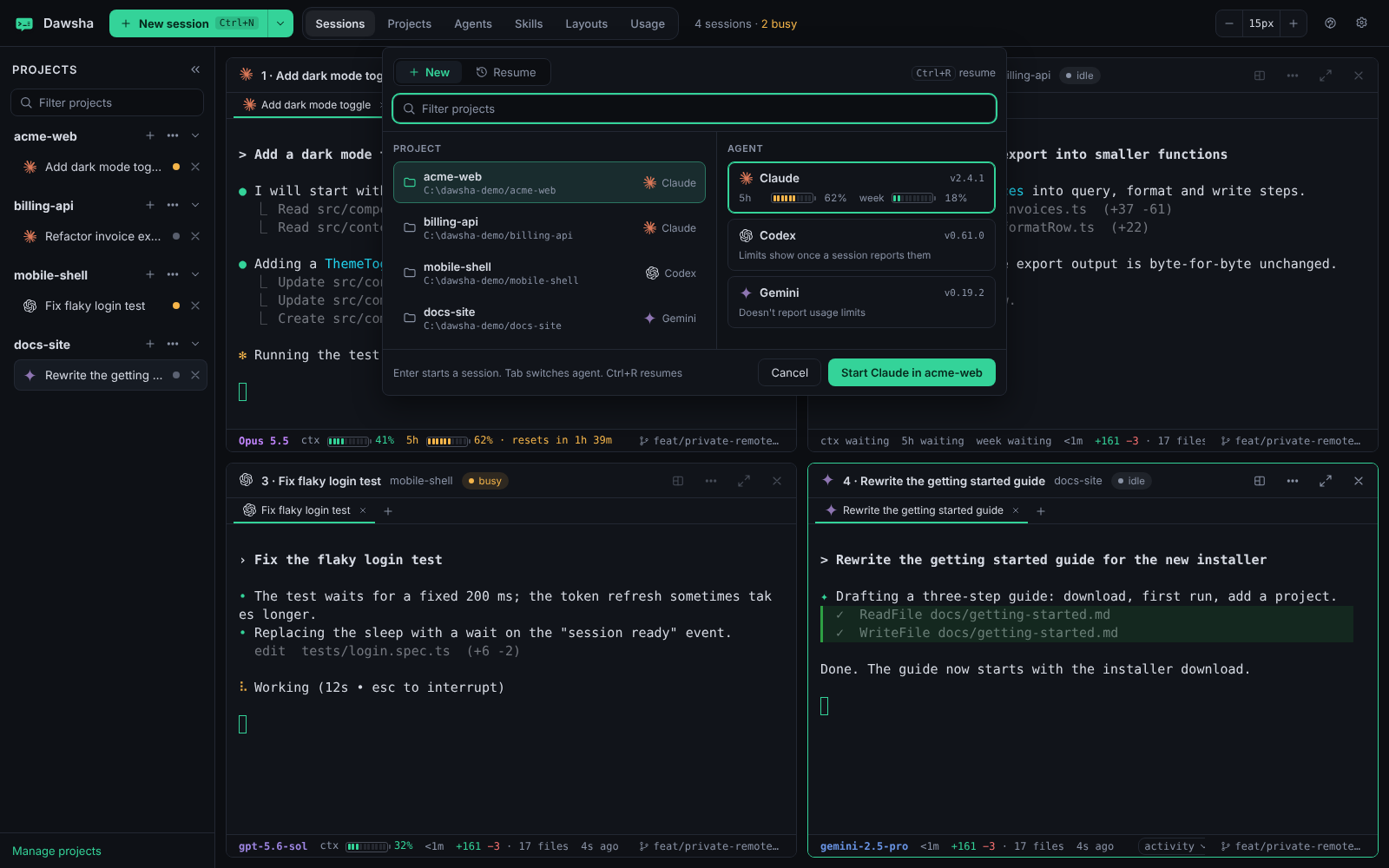Open more options for the docs-site project
This screenshot has height=868, width=1389.
pyautogui.click(x=173, y=344)
